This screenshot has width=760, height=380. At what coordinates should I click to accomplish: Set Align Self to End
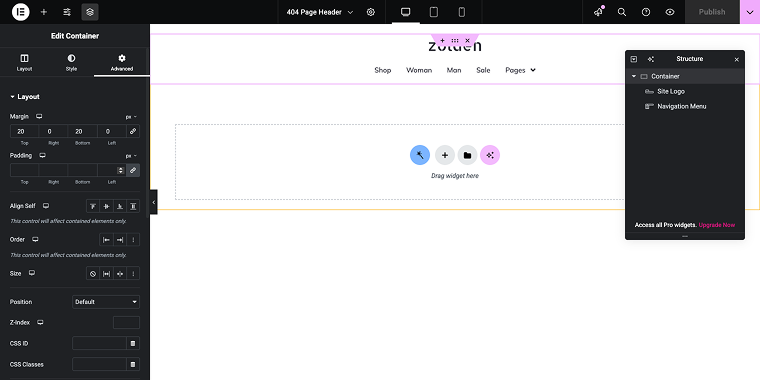point(120,206)
